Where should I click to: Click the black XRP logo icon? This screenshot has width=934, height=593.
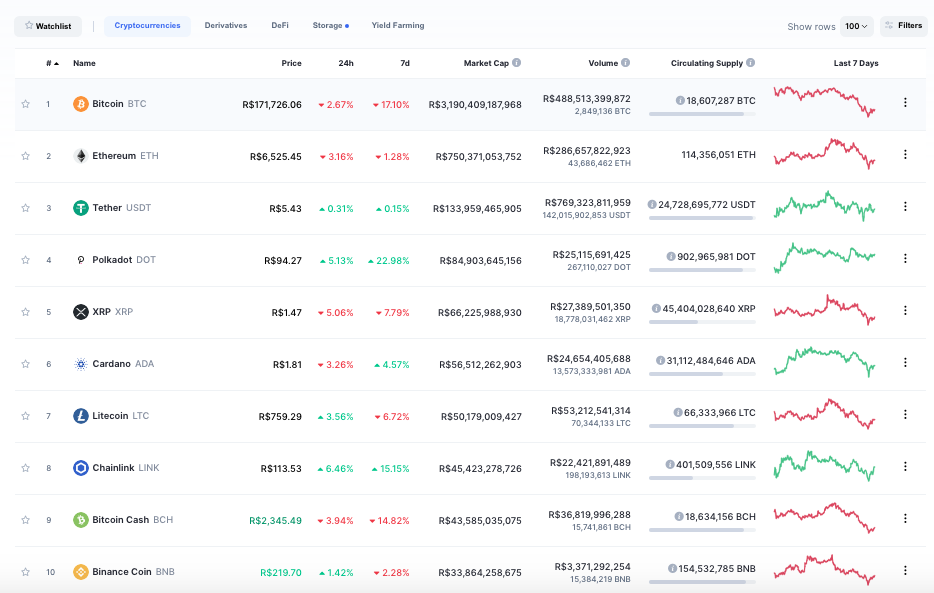(x=80, y=312)
